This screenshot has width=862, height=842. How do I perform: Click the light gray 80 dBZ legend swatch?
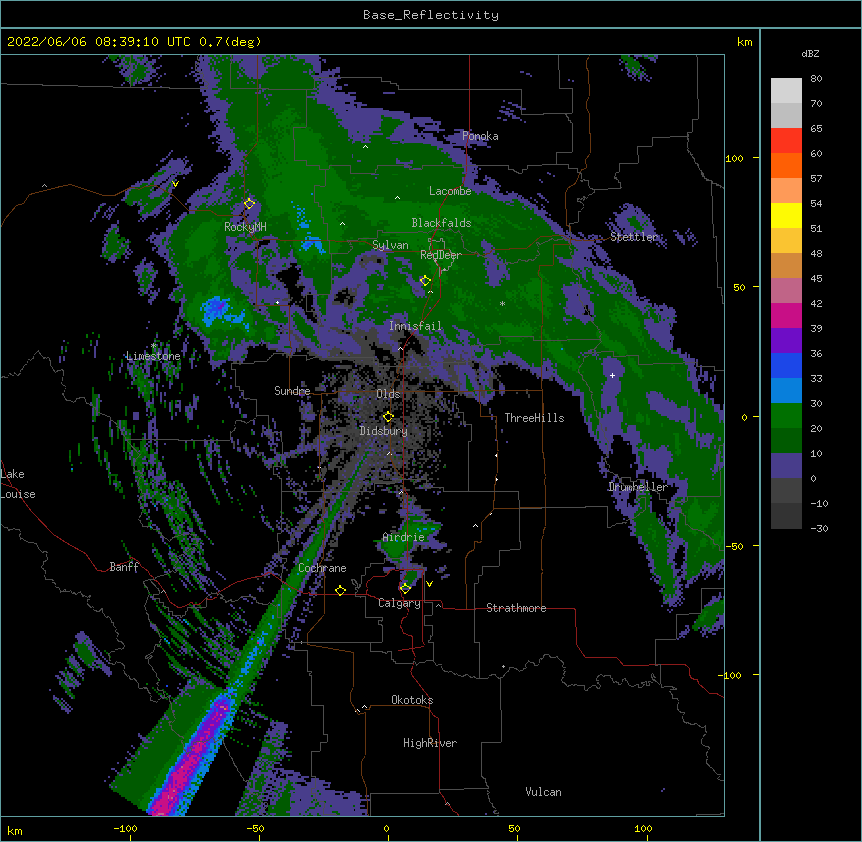pyautogui.click(x=786, y=90)
